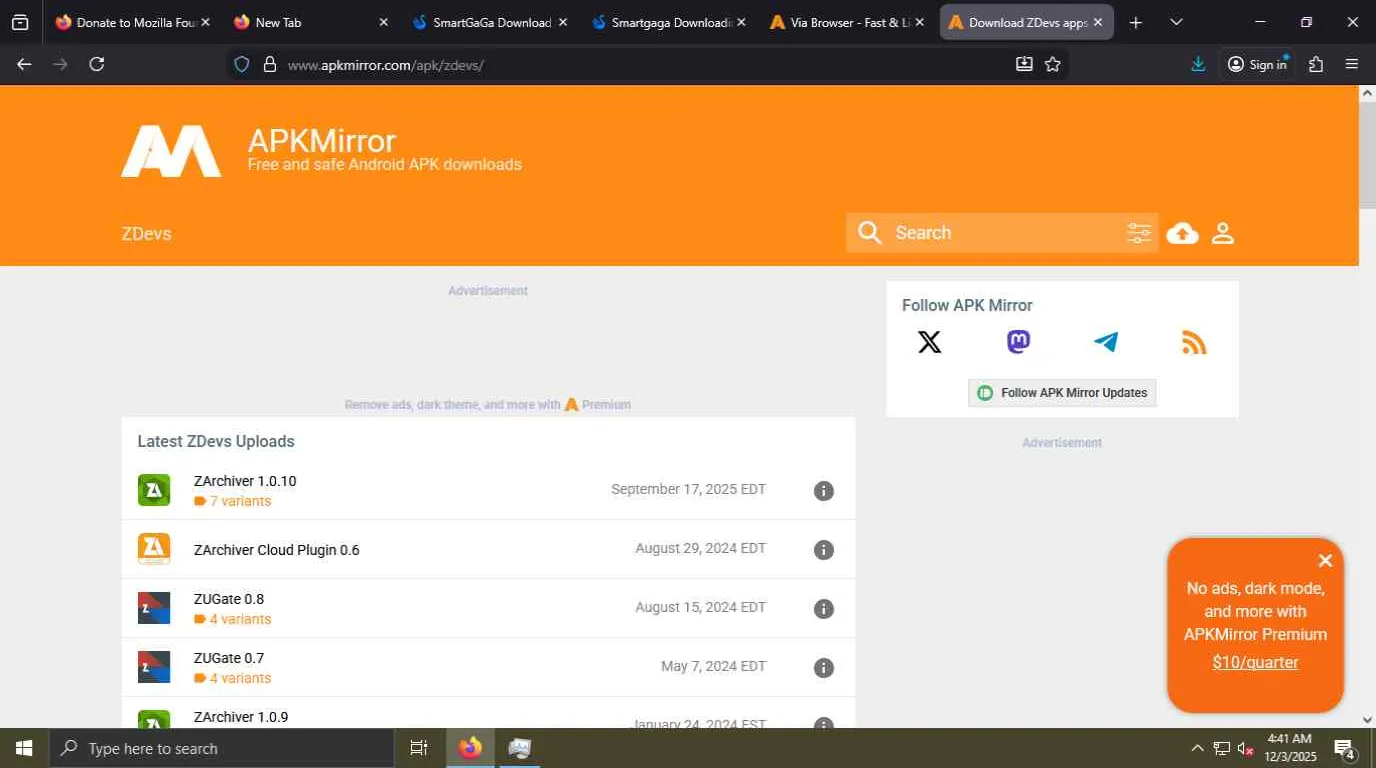Click the ZDevs developer heading

coord(147,234)
